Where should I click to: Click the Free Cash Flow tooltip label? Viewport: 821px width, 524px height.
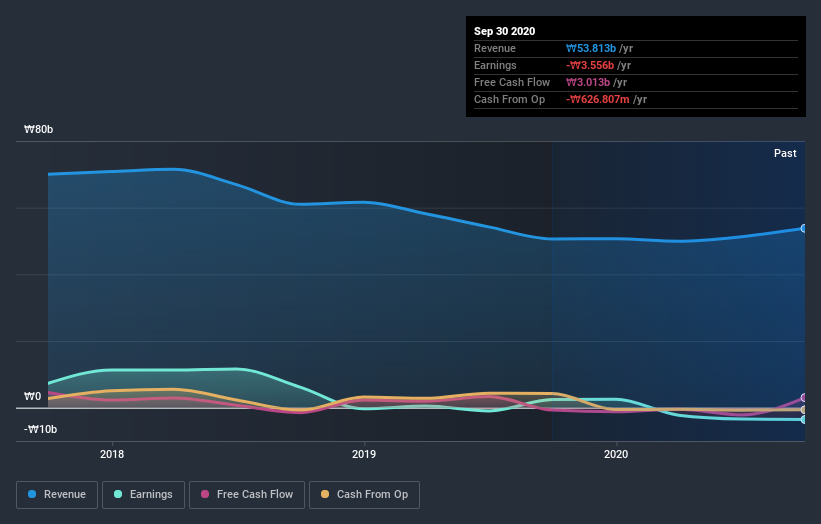pos(512,82)
